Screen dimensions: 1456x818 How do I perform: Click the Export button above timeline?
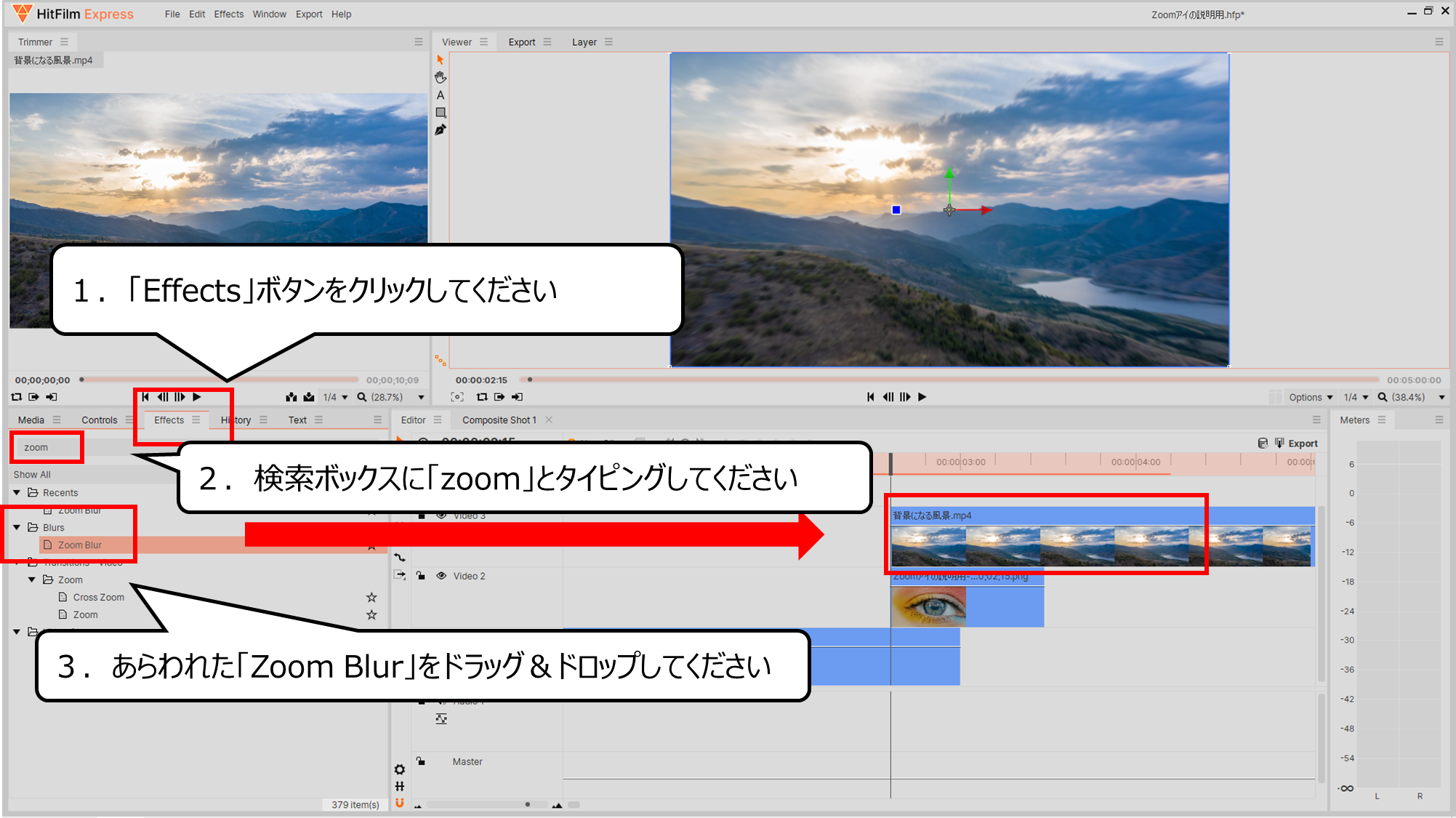[x=1303, y=444]
